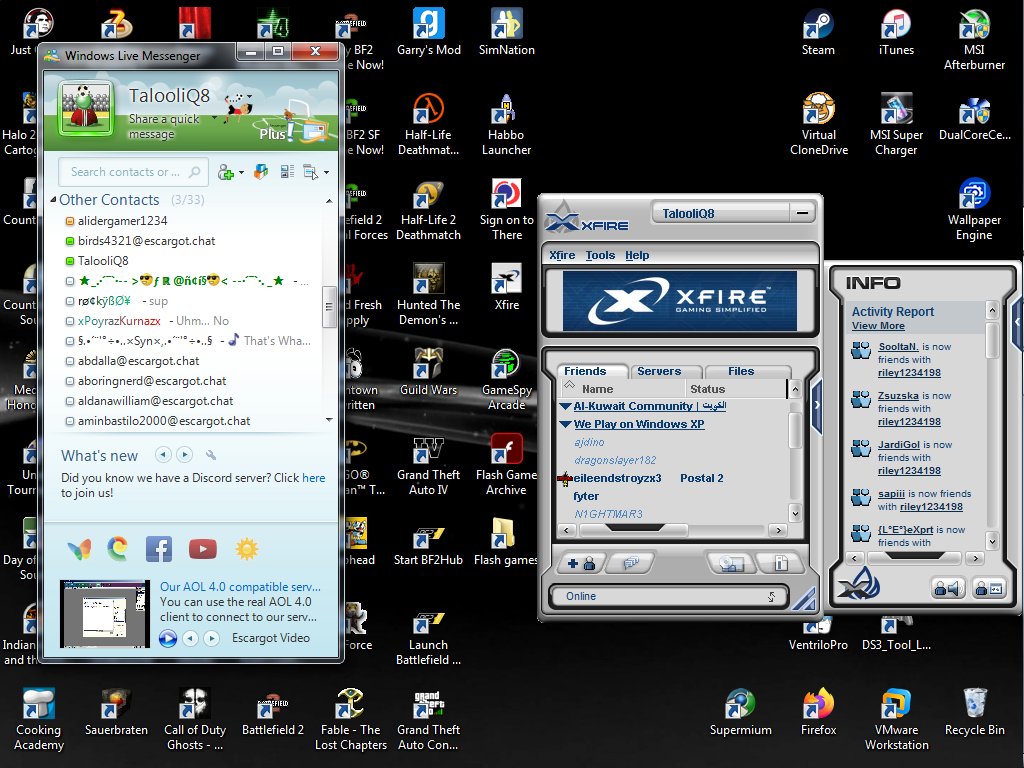Click the YouTube icon in Messenger's bottom bar
Viewport: 1024px width, 768px height.
(203, 548)
